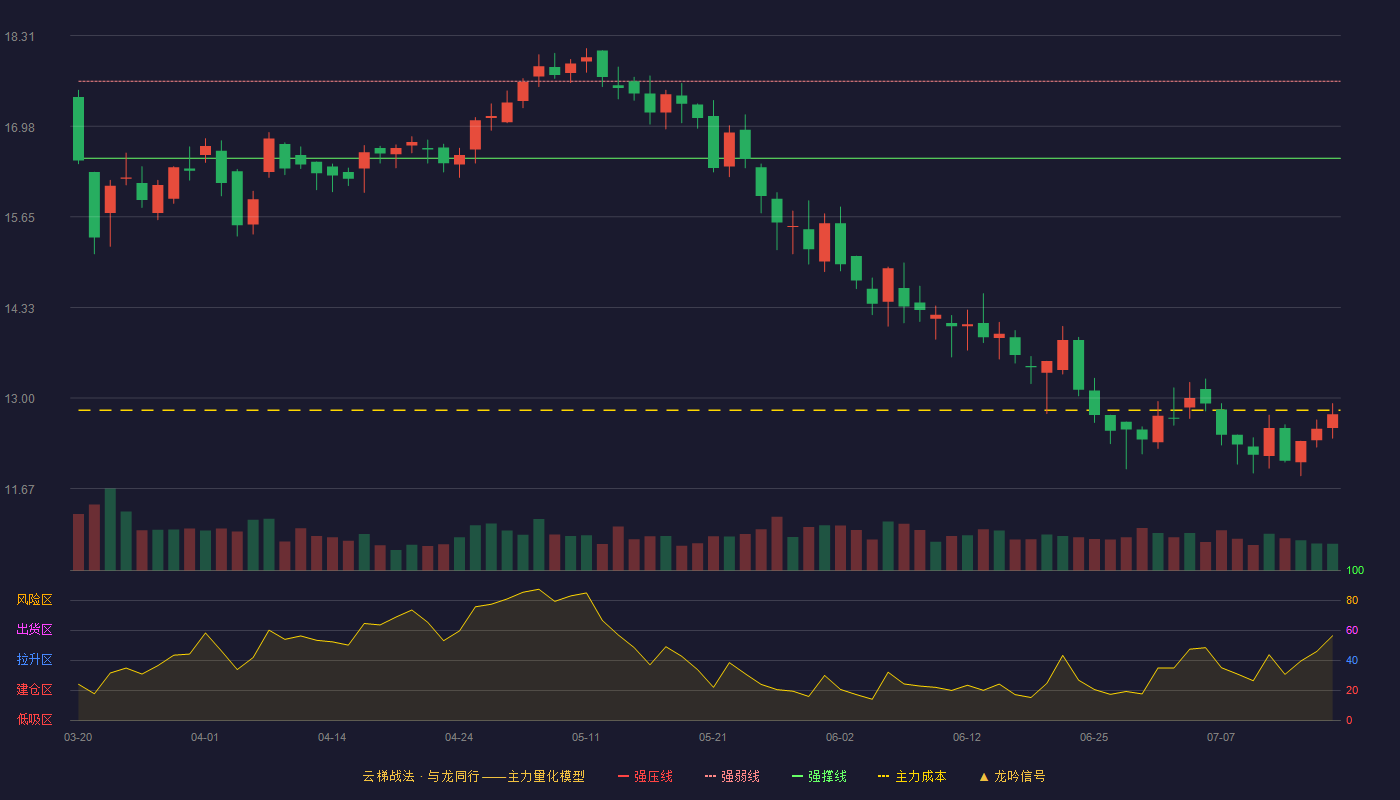Click the 18.31 price axis label

pyautogui.click(x=19, y=37)
